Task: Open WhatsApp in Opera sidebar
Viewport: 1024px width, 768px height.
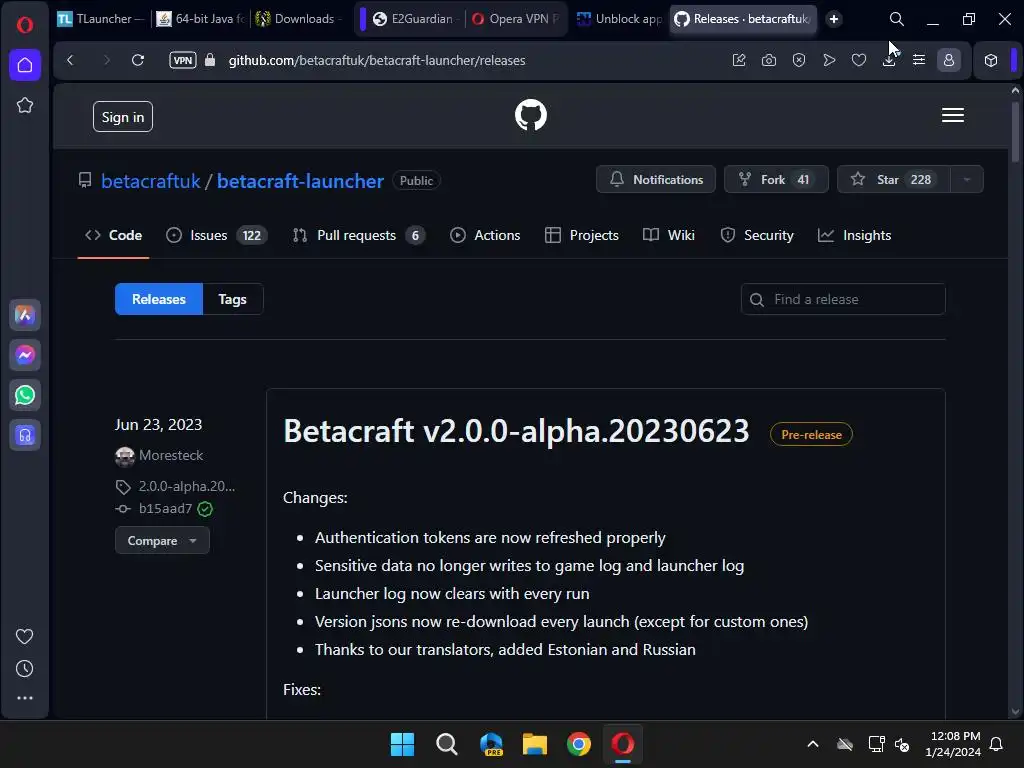Action: pyautogui.click(x=25, y=395)
